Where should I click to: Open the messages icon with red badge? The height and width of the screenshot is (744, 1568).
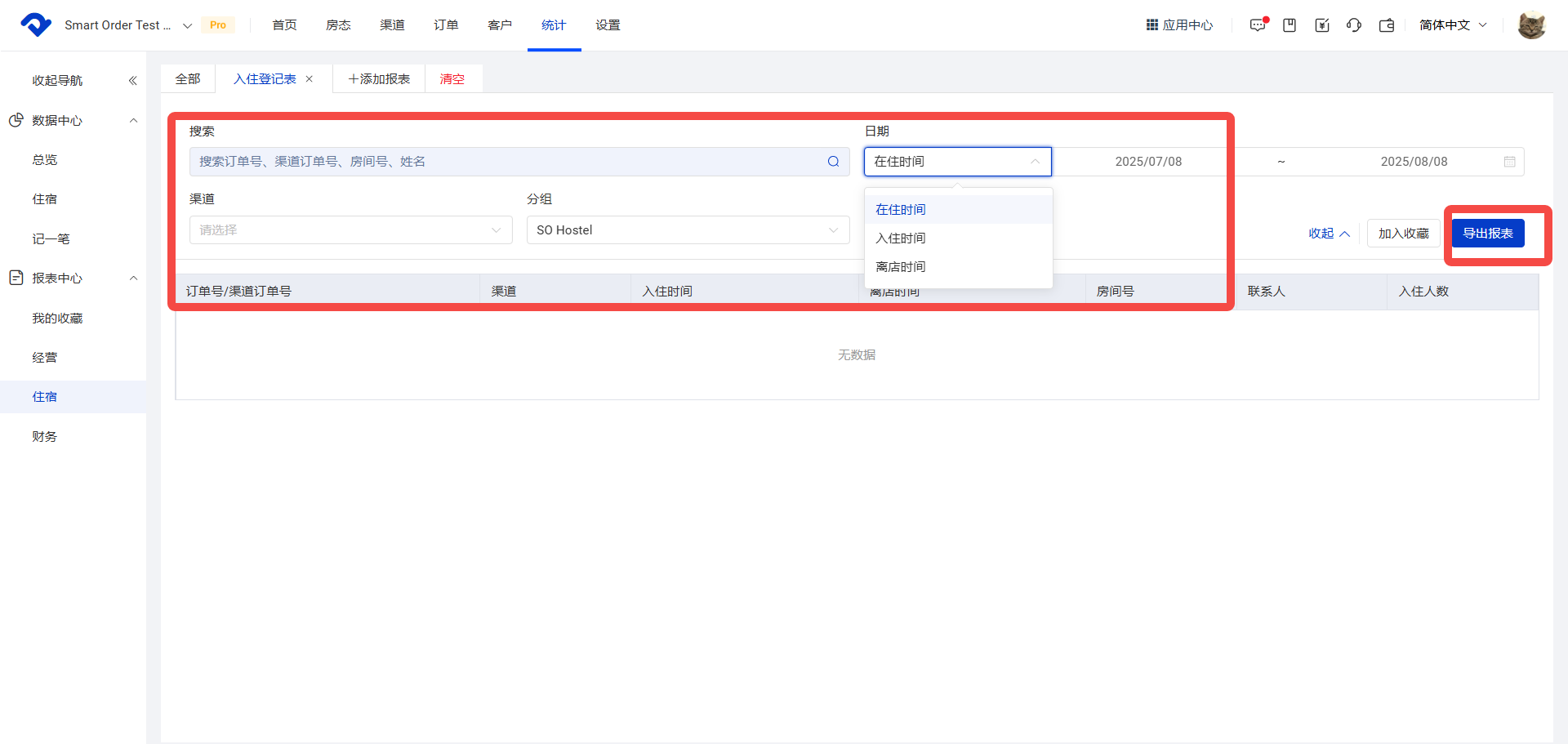[x=1258, y=25]
